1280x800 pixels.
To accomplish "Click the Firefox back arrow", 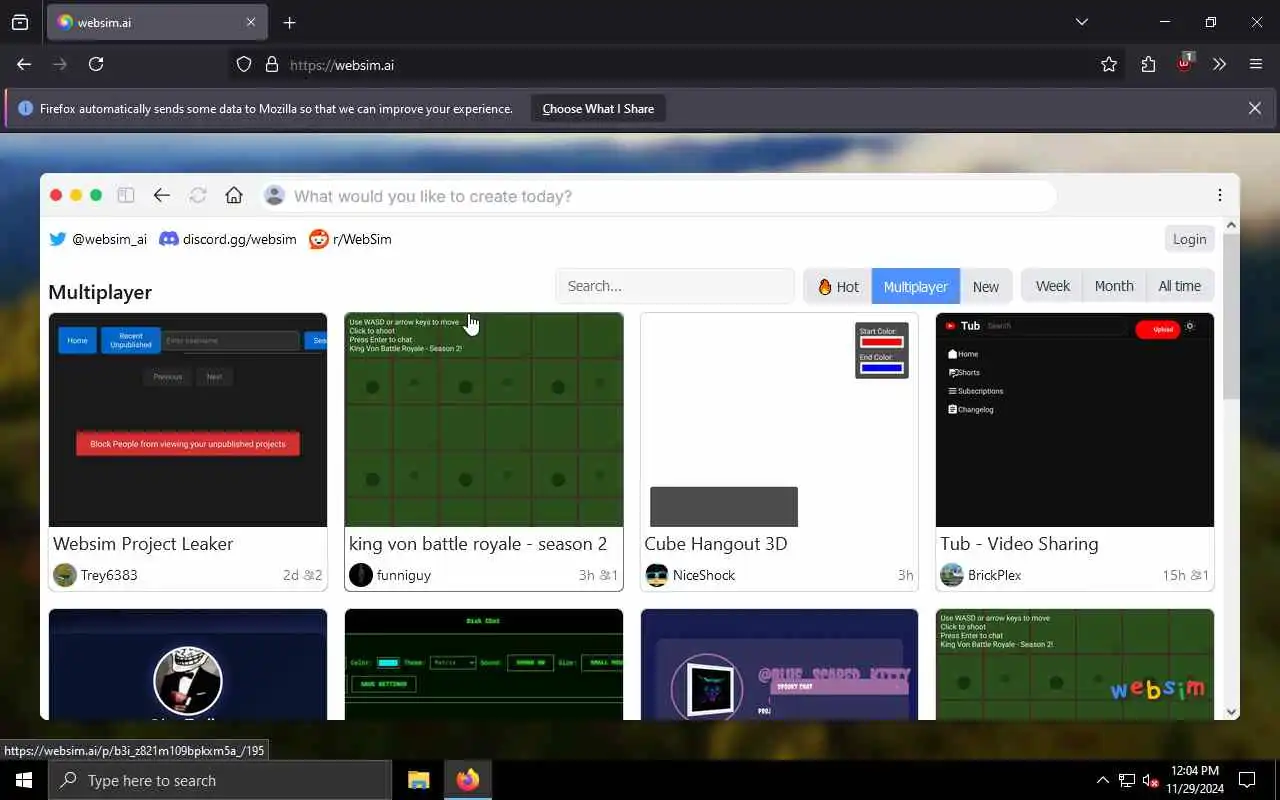I will 24,64.
